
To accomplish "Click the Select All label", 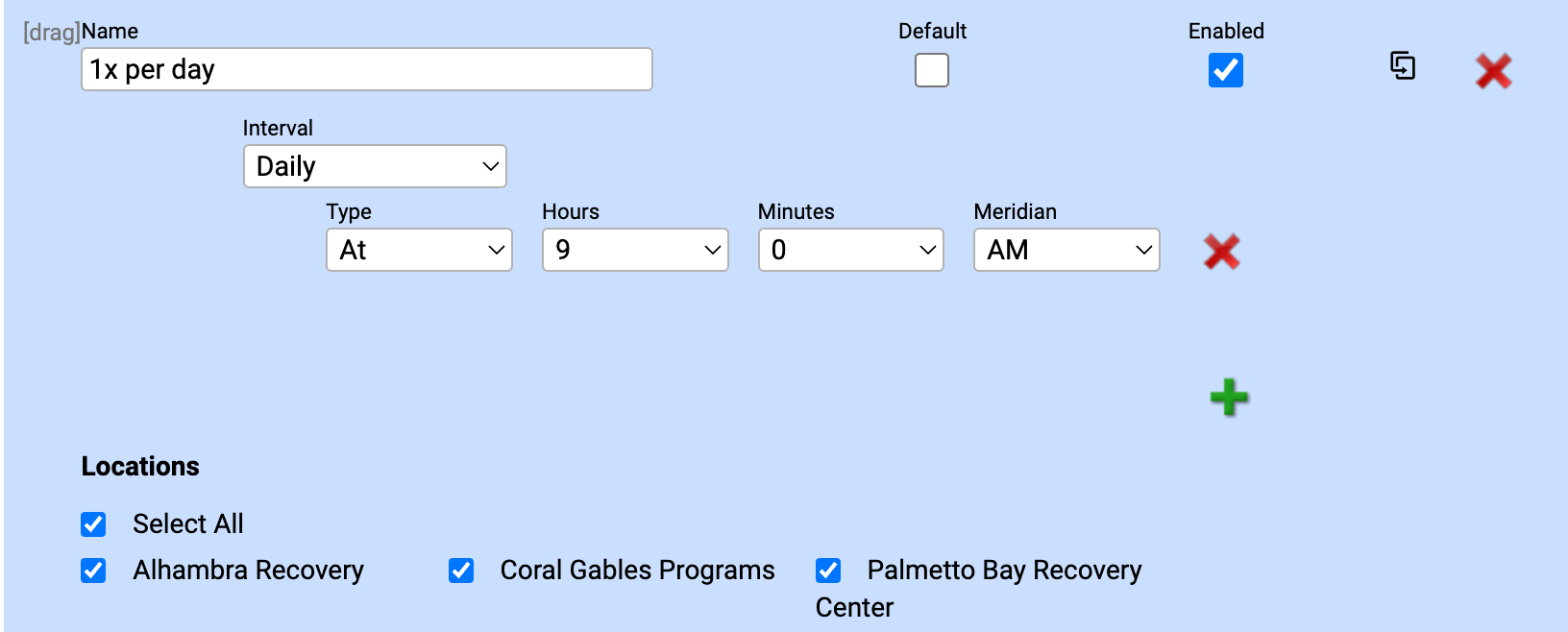I will [188, 524].
